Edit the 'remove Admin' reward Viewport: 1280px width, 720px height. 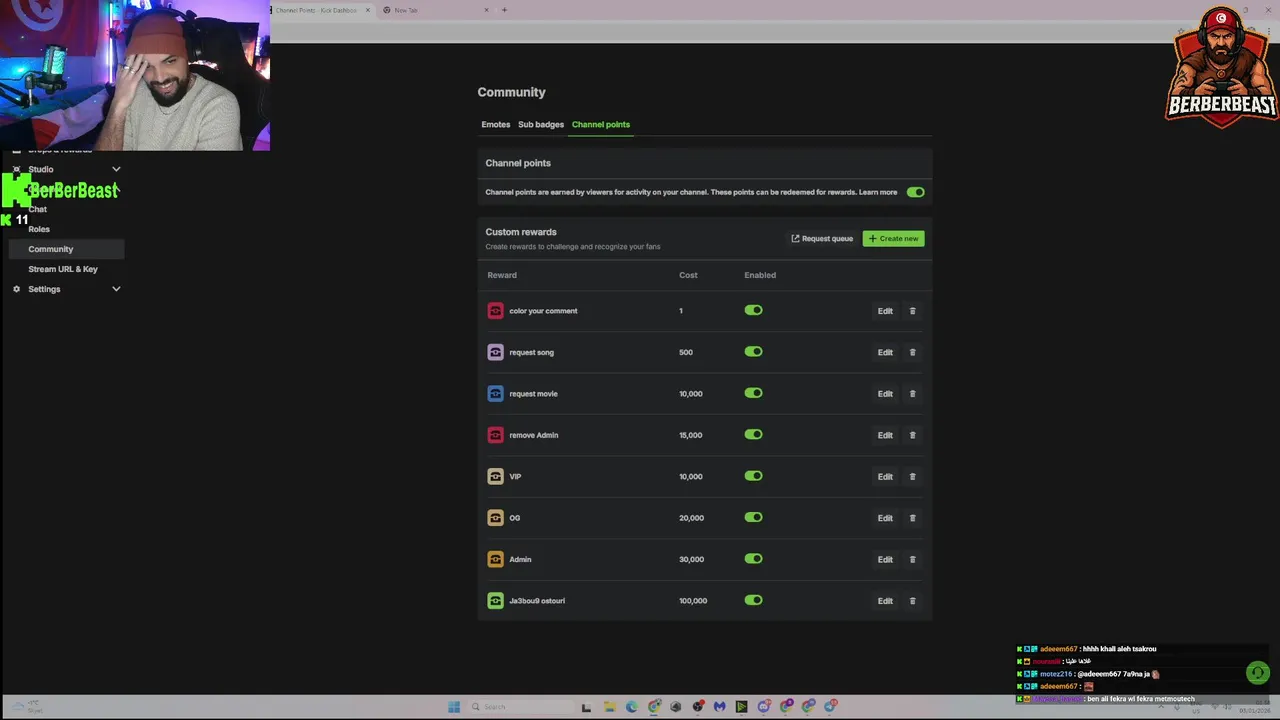885,435
